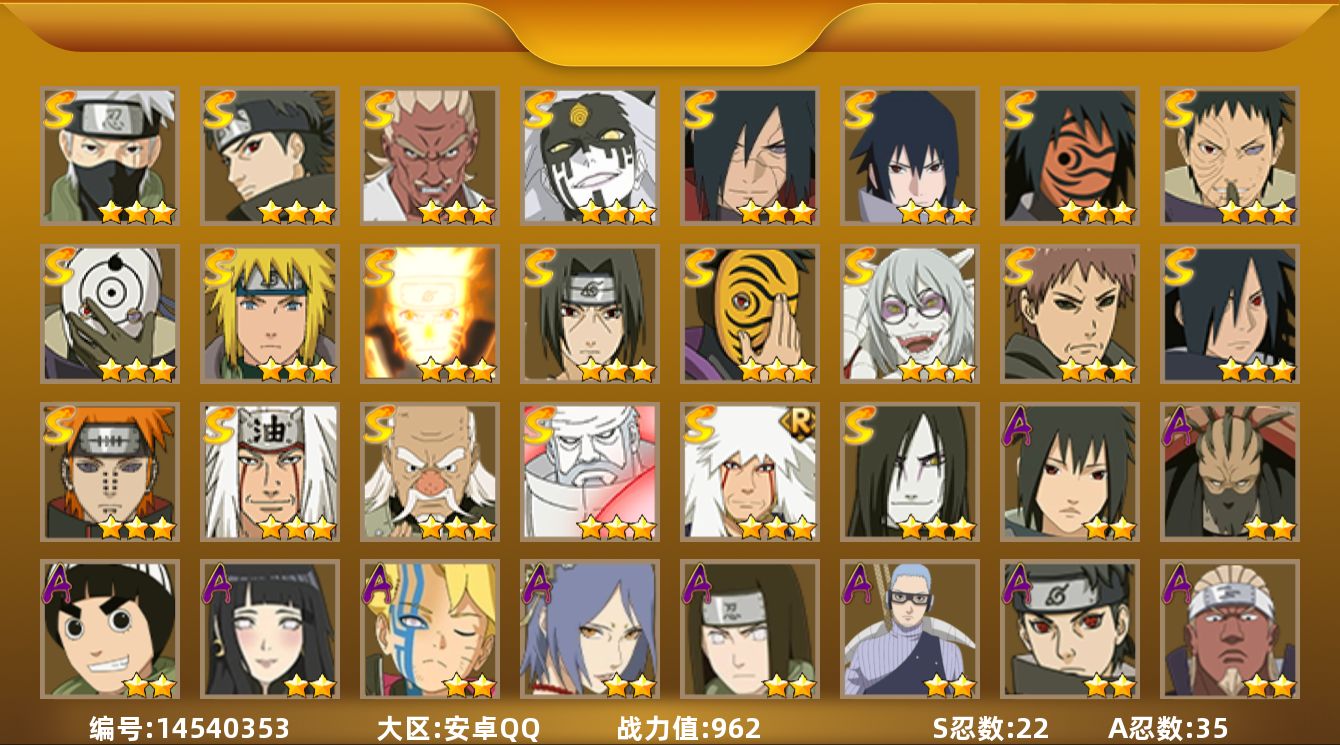The height and width of the screenshot is (745, 1340).
Task: Open the glowing golden chakra ninja card
Action: pyautogui.click(x=430, y=314)
